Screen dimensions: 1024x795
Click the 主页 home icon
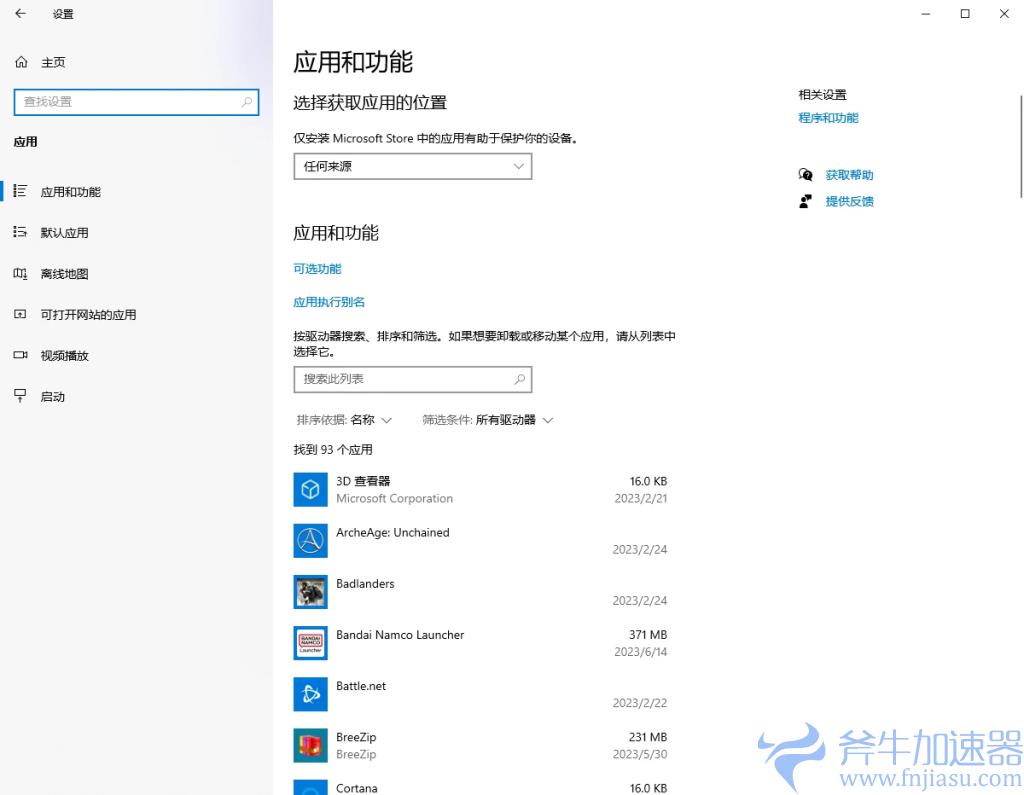coord(22,62)
